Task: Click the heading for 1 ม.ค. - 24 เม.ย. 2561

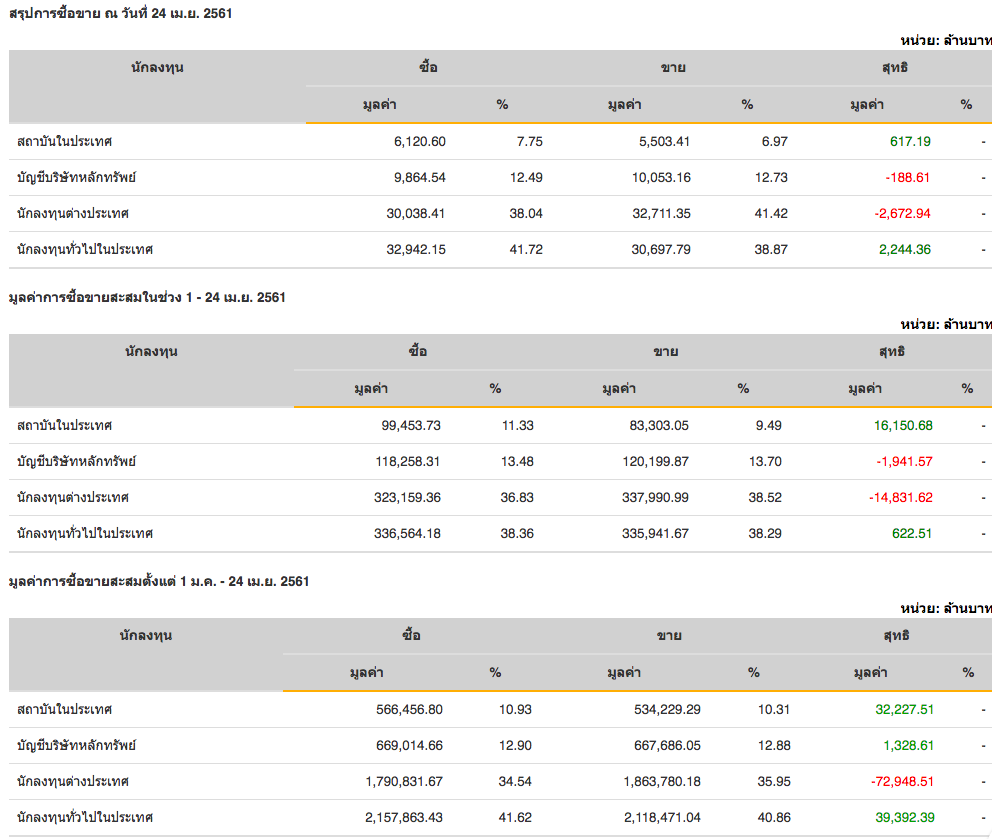Action: 159,581
